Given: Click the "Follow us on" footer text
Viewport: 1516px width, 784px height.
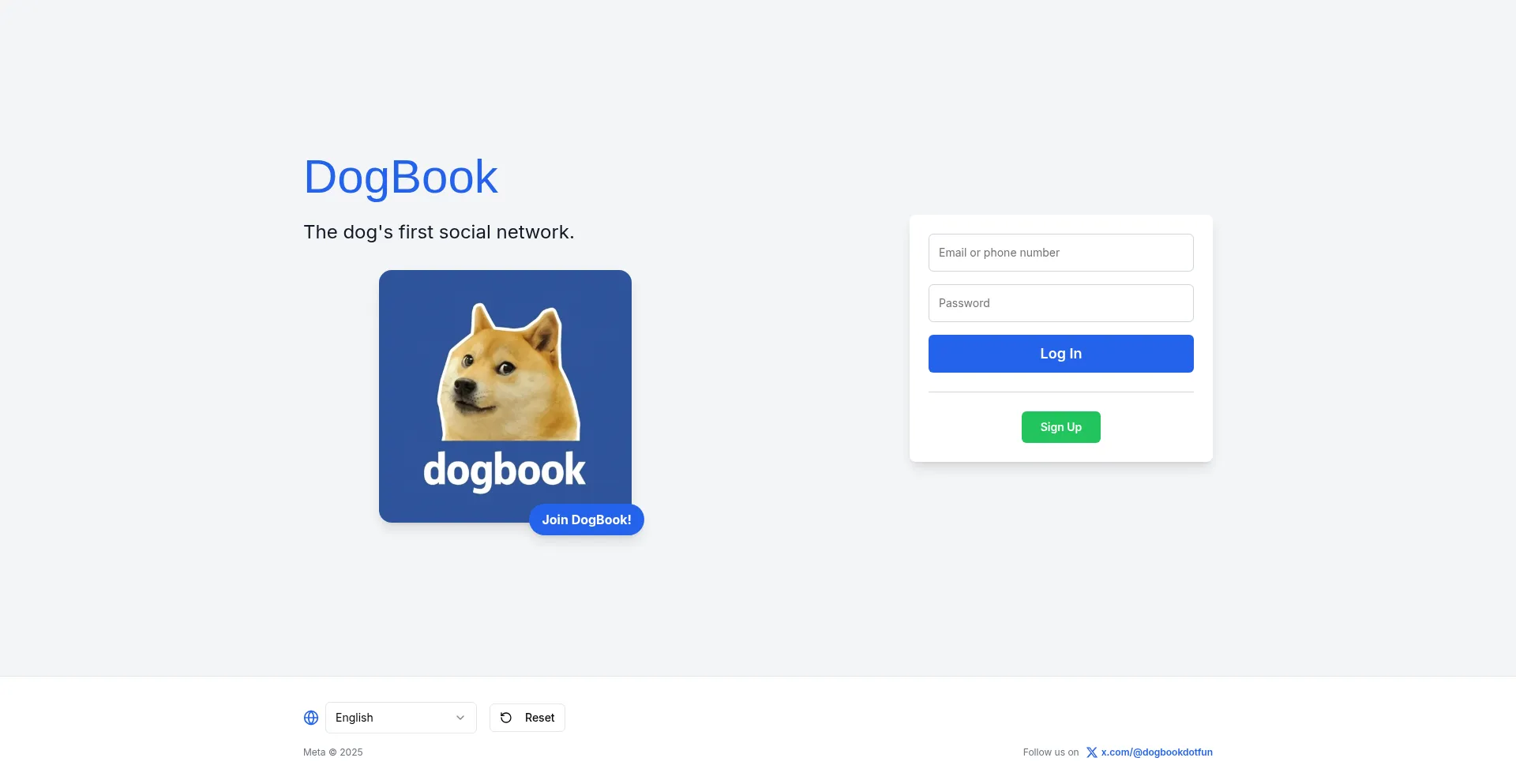Looking at the screenshot, I should point(1050,752).
